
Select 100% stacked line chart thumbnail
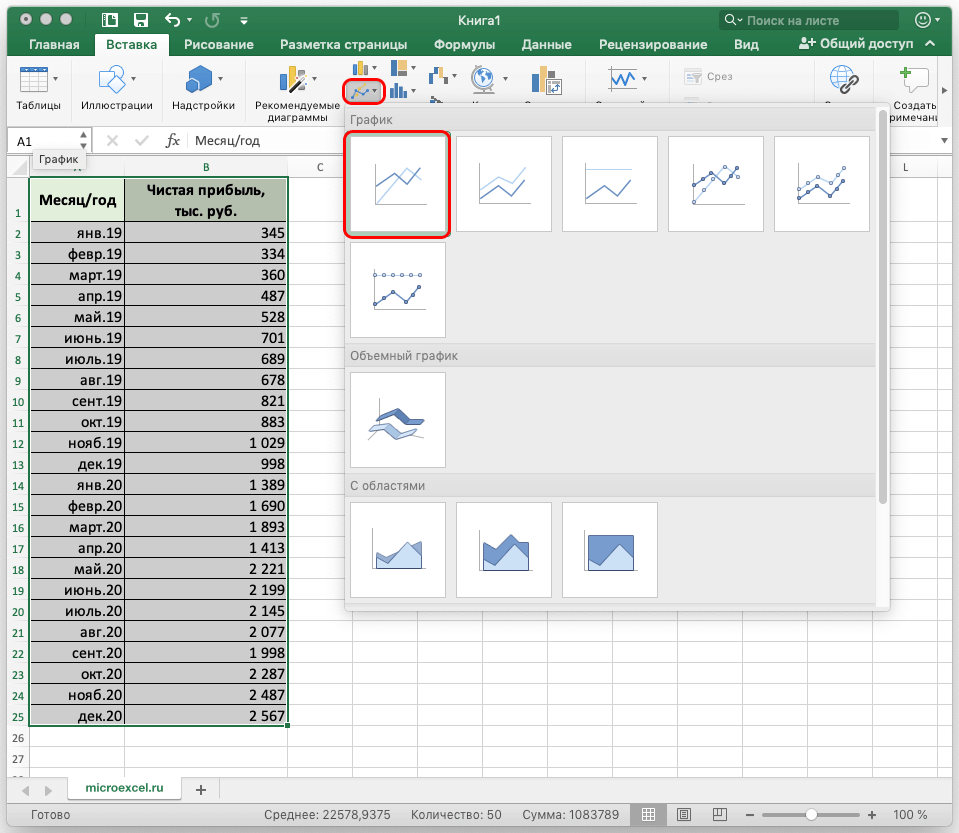tap(610, 184)
